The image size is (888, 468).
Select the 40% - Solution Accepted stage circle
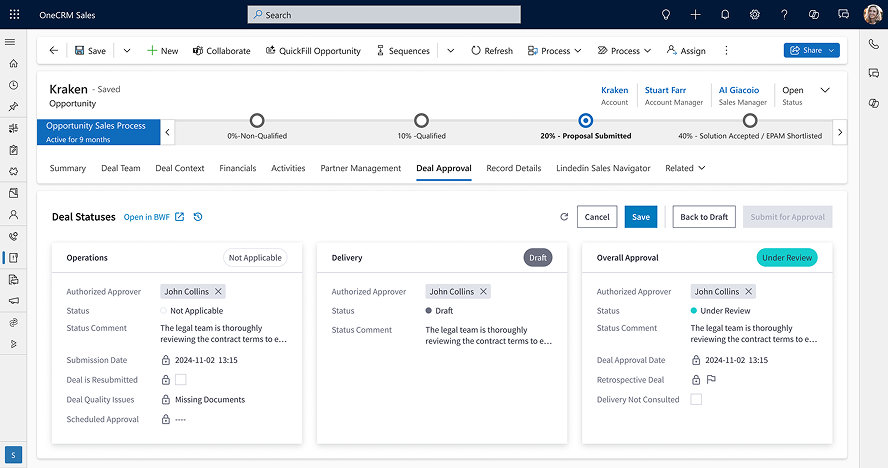(x=750, y=120)
